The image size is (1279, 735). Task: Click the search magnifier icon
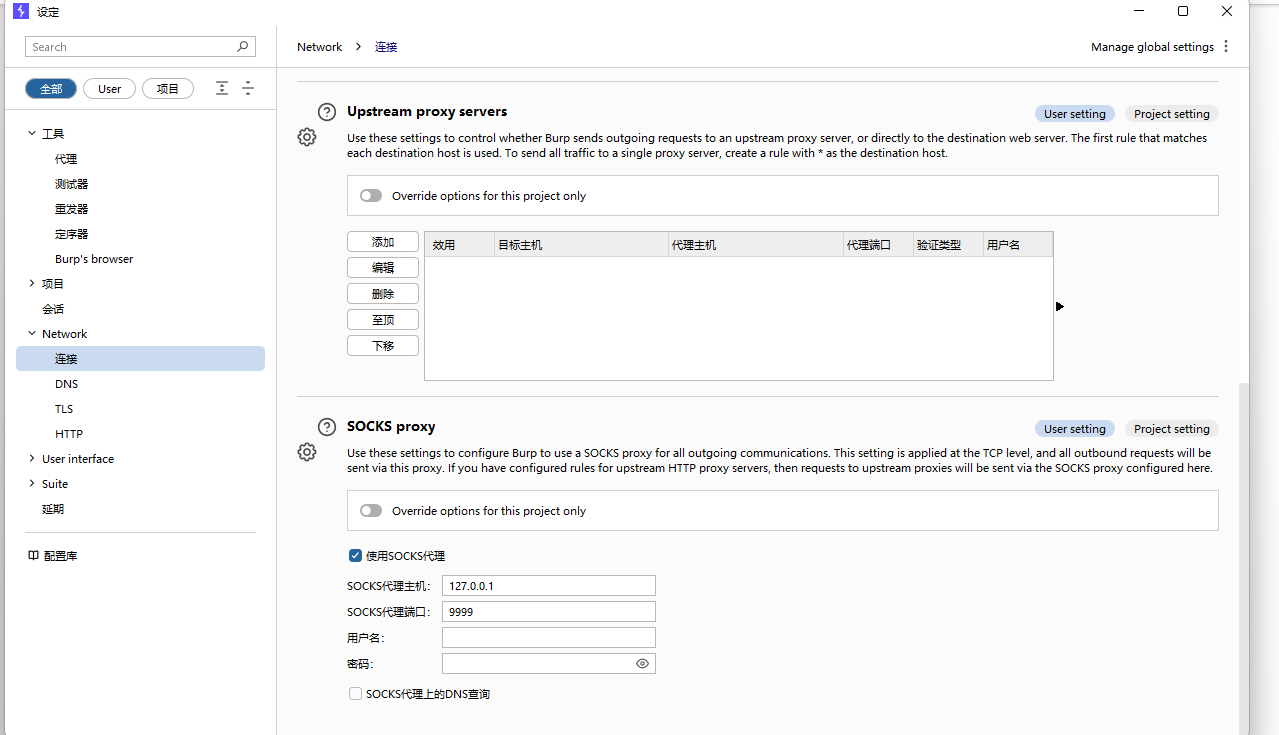coord(242,47)
